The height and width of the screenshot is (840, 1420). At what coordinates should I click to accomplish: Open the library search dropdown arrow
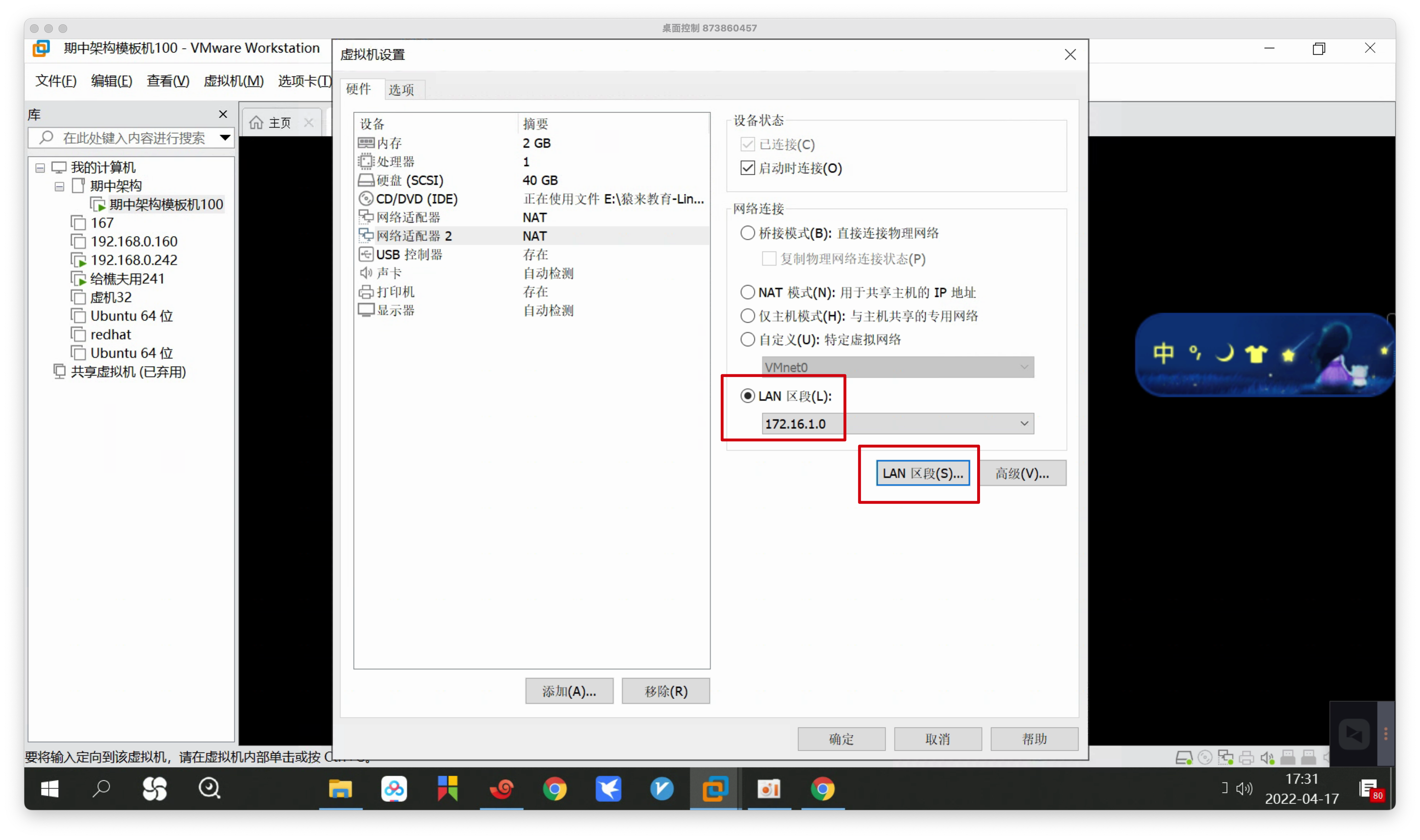coord(225,137)
